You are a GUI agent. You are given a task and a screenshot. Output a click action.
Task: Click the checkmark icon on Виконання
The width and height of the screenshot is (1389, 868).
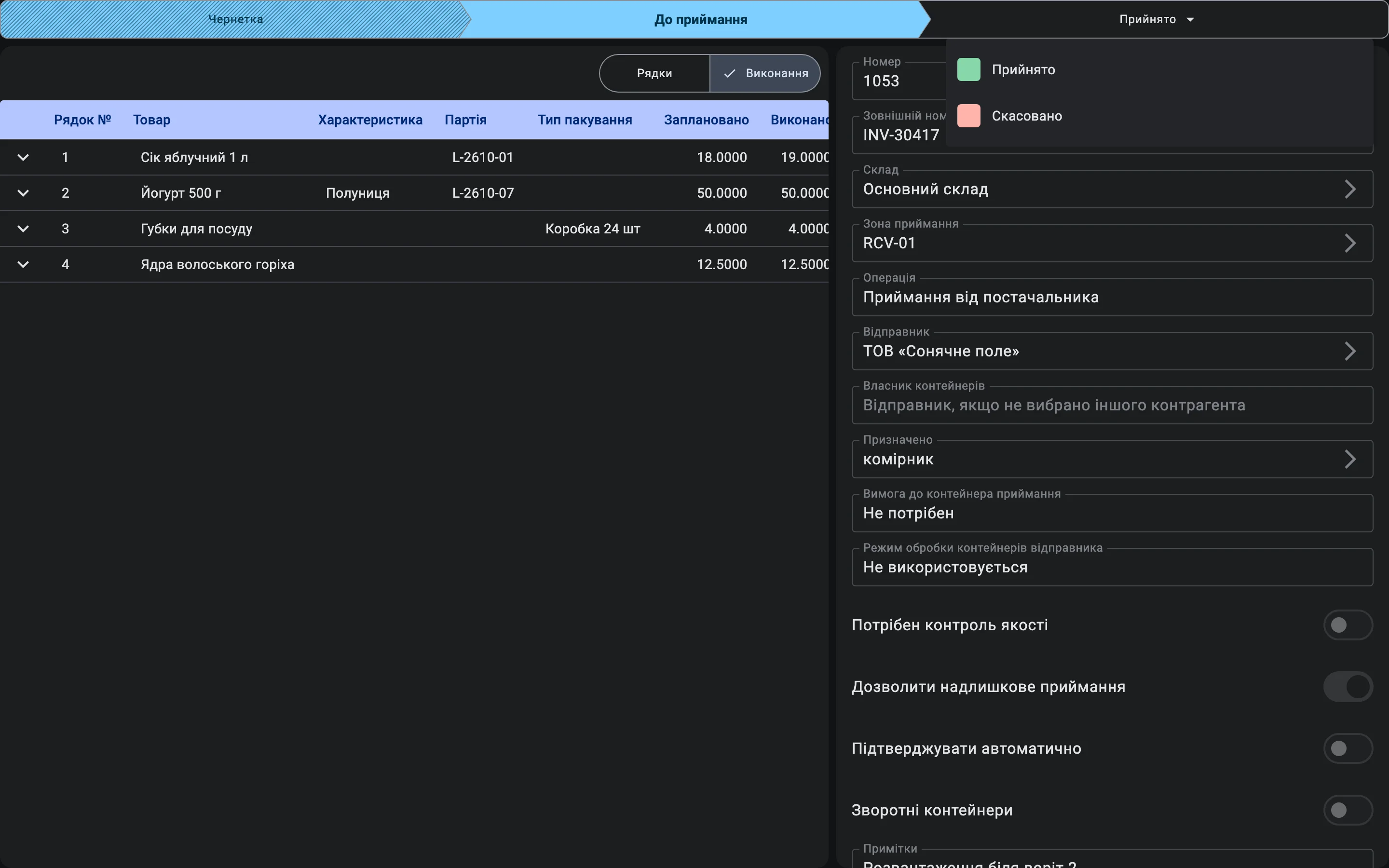(x=730, y=73)
